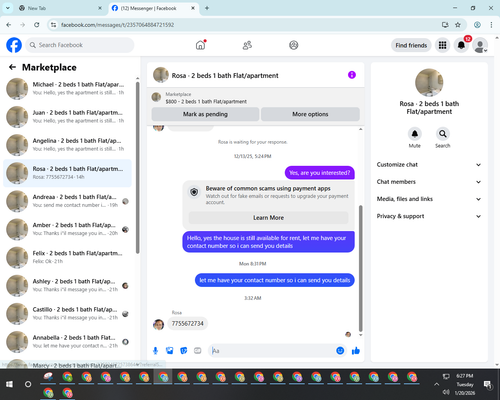Viewport: 500px width, 400px height.
Task: Switch to New Tab browser tab
Action: pyautogui.click(x=60, y=8)
